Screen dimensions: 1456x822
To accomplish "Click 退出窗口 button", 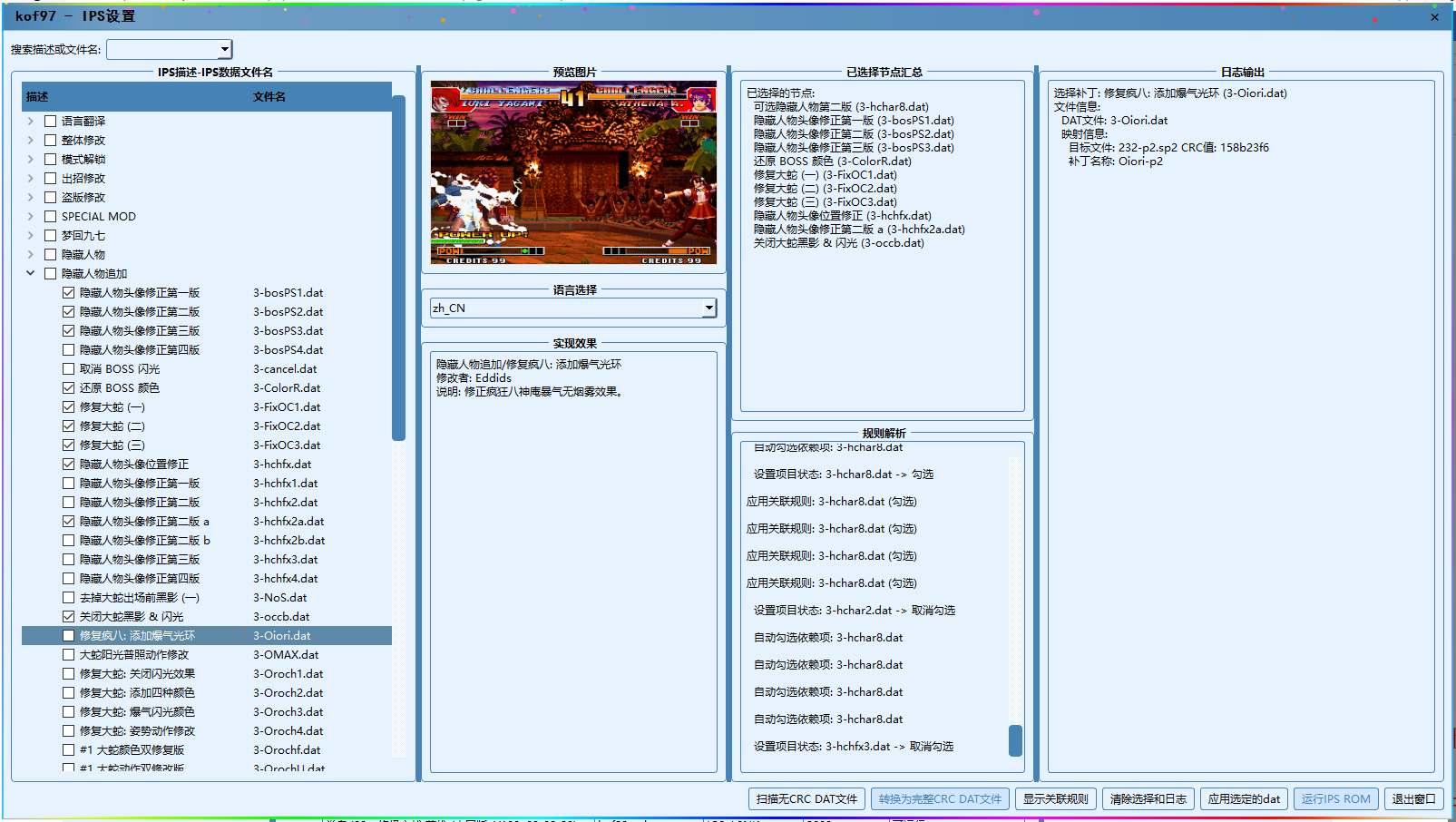I will (1413, 798).
